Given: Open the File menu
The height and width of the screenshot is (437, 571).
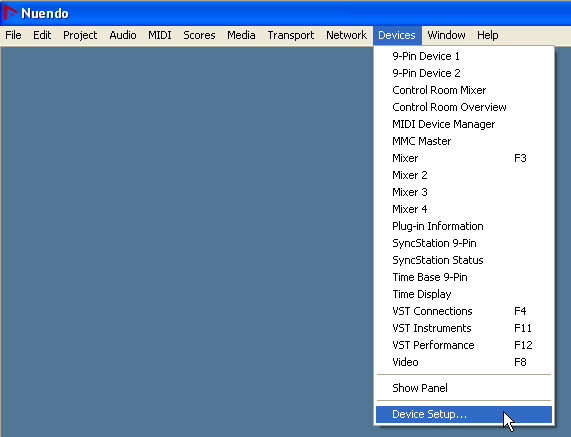Looking at the screenshot, I should [x=13, y=35].
